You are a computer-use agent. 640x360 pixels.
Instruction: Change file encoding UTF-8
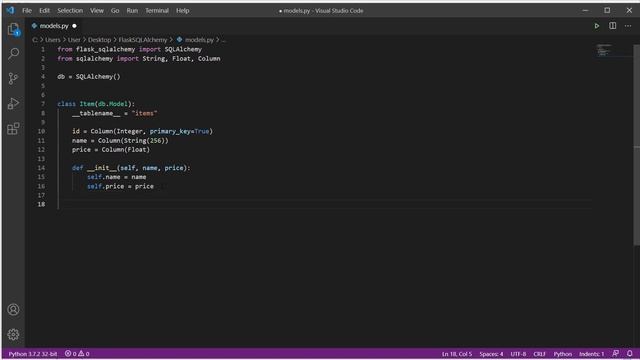pyautogui.click(x=518, y=353)
